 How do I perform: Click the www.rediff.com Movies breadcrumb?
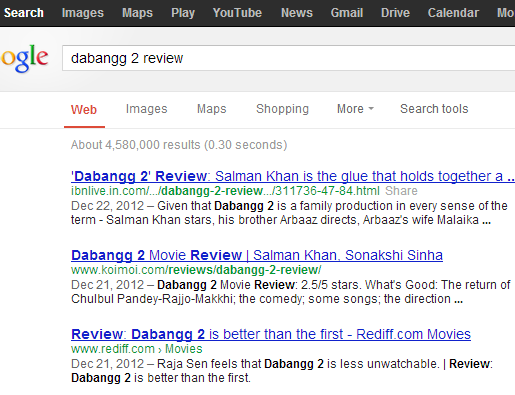pos(137,349)
